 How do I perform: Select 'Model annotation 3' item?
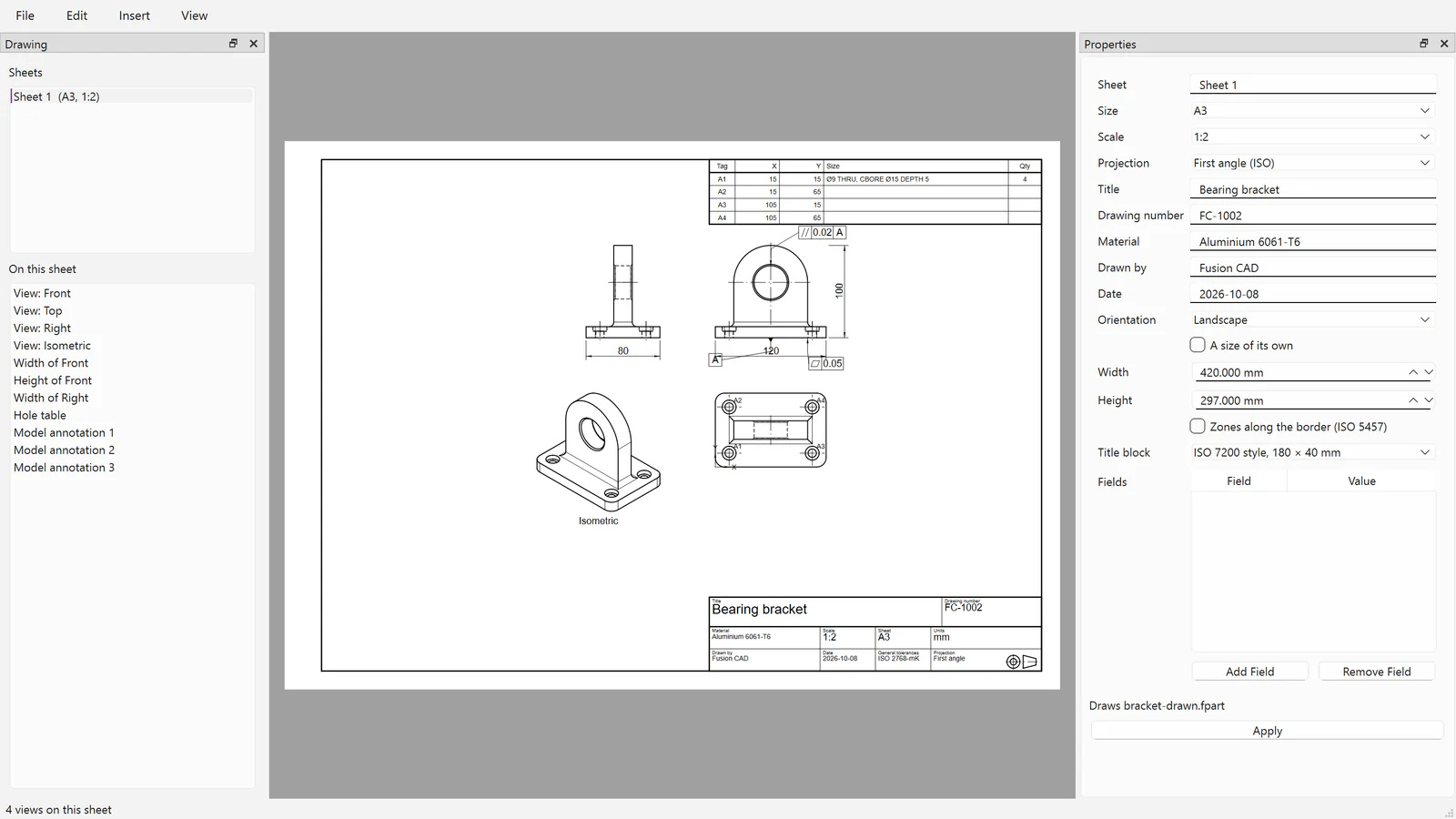132,468
